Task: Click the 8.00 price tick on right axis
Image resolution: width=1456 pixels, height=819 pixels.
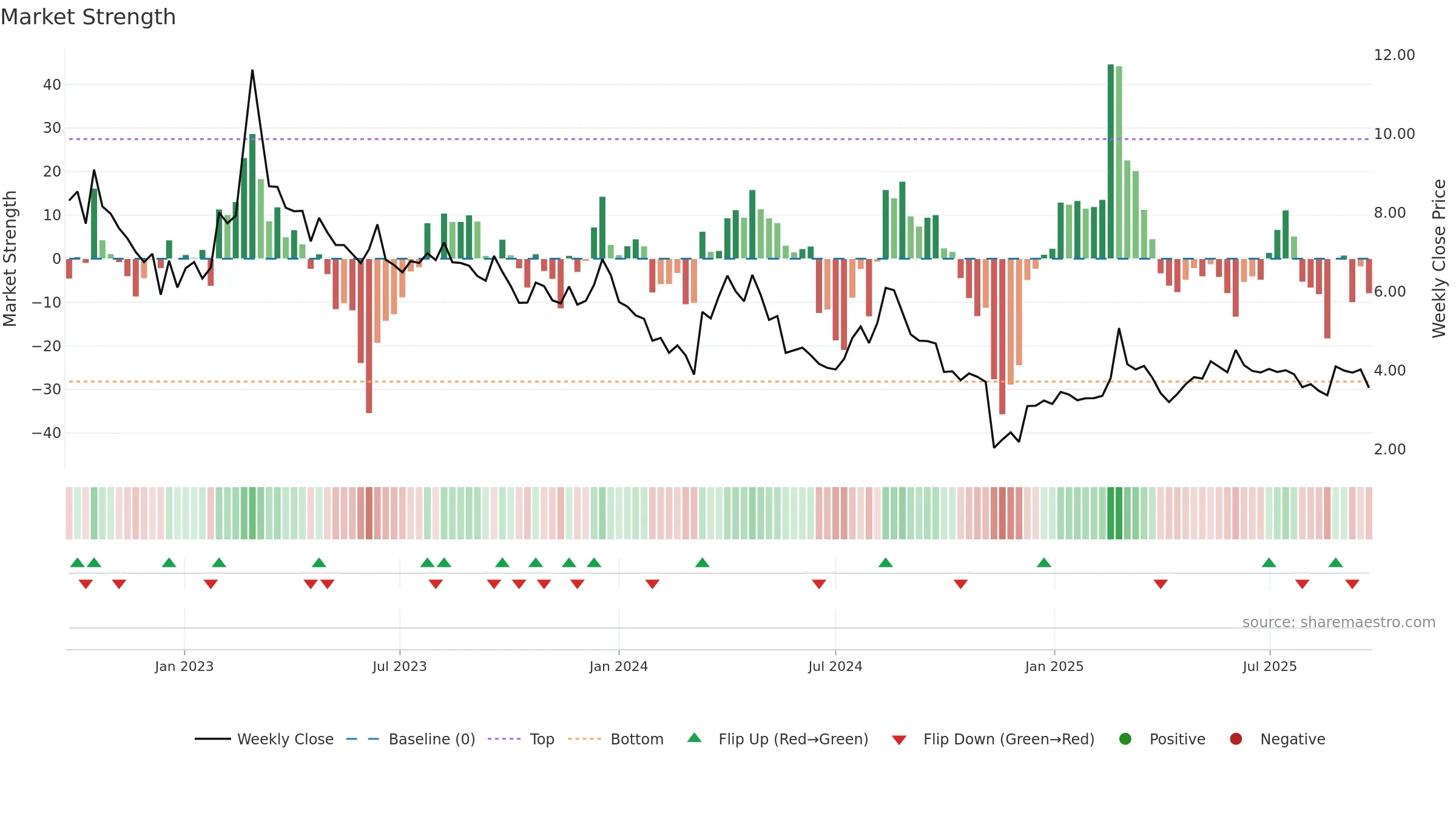Action: (x=1389, y=212)
